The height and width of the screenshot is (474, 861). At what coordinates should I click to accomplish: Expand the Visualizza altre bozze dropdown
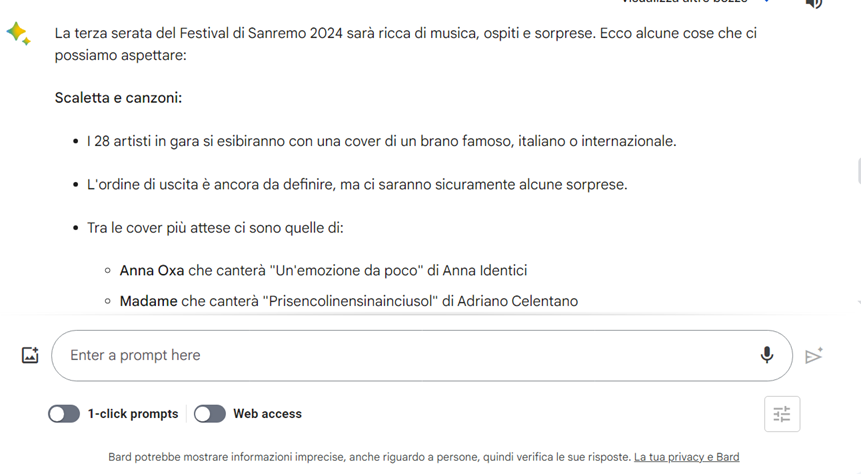coord(767,2)
